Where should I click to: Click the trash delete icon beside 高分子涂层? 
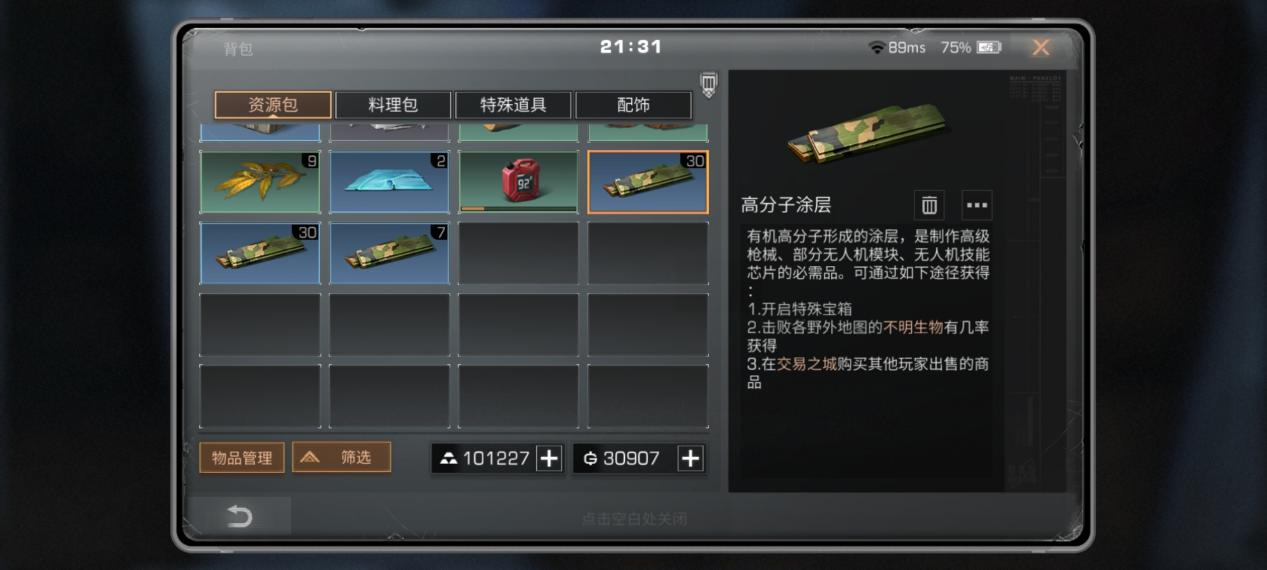[x=929, y=205]
